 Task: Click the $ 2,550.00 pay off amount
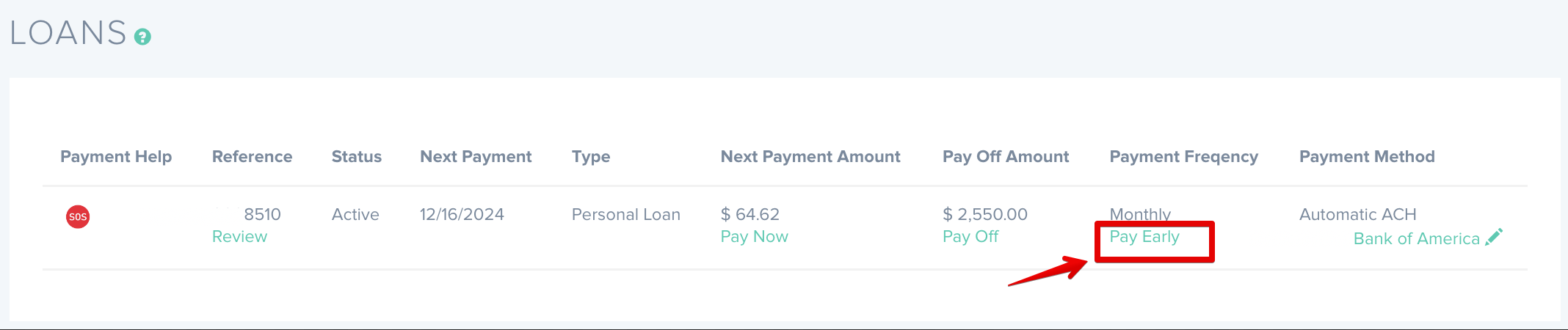coord(985,215)
